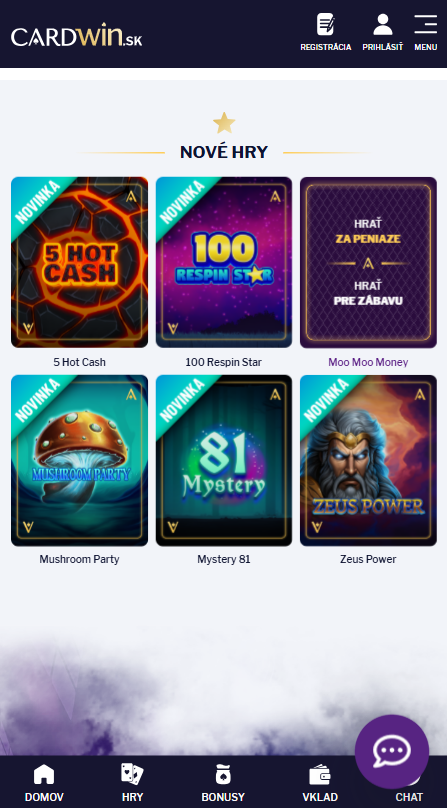The width and height of the screenshot is (447, 808).
Task: Open the Bonusy bag icon
Action: pos(223,774)
